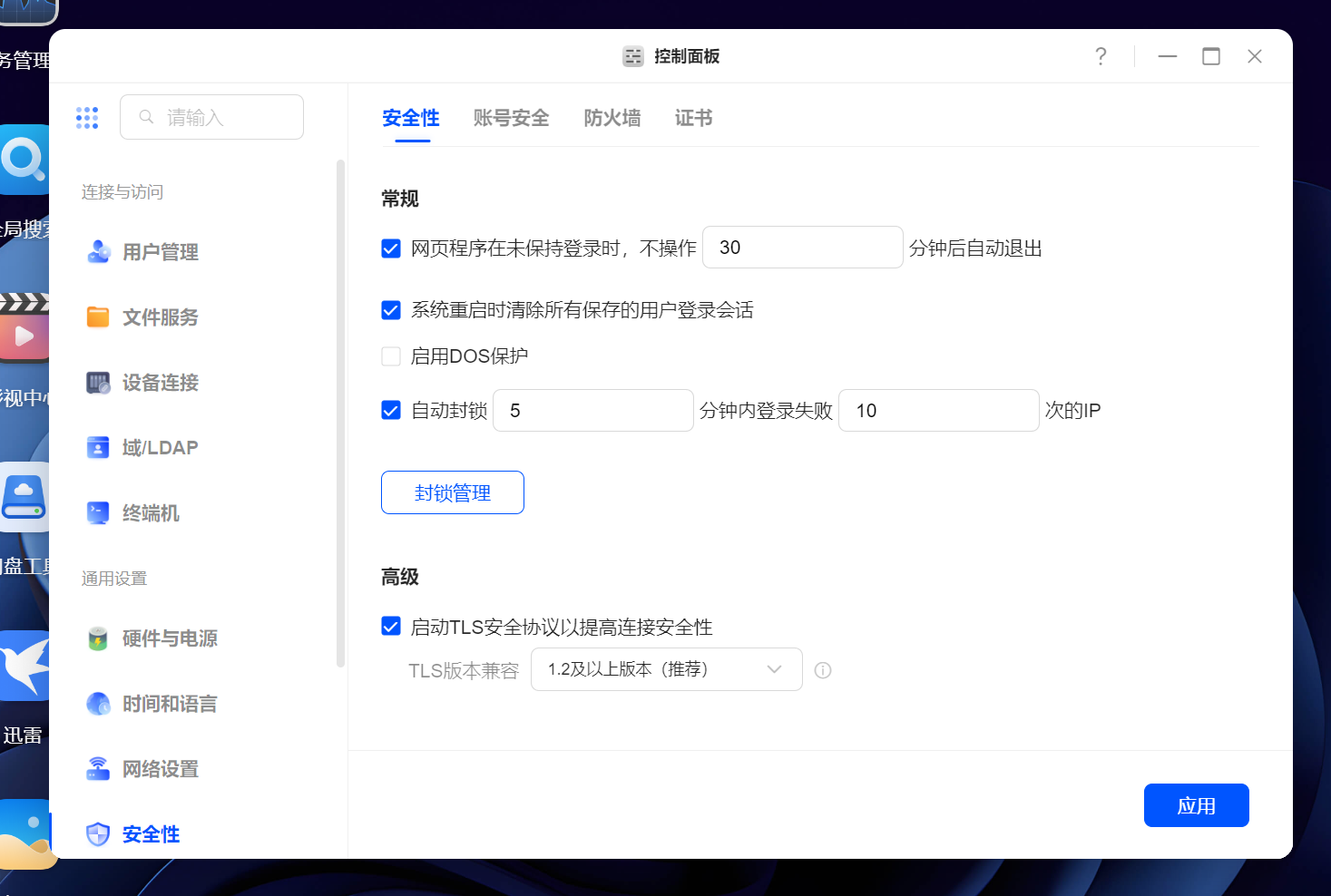Image resolution: width=1331 pixels, height=896 pixels.
Task: Click the TLS版本兼容 label
Action: [x=464, y=671]
